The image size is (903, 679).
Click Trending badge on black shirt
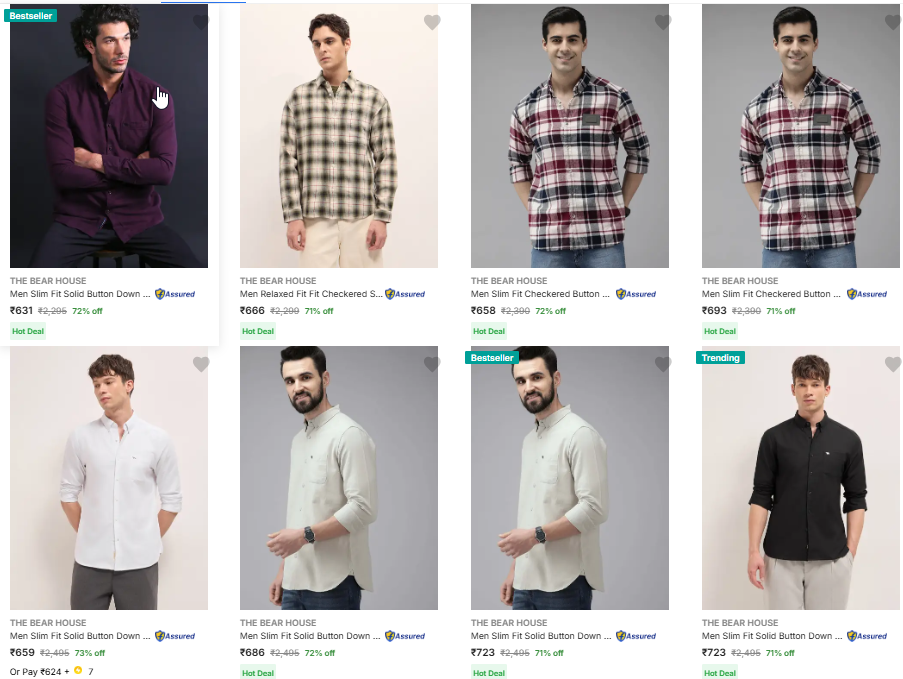click(721, 358)
